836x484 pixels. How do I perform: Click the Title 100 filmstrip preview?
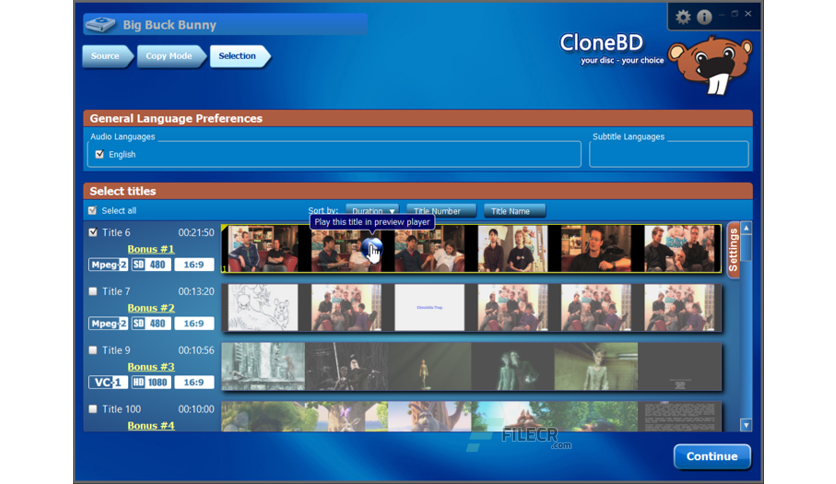pyautogui.click(x=471, y=416)
